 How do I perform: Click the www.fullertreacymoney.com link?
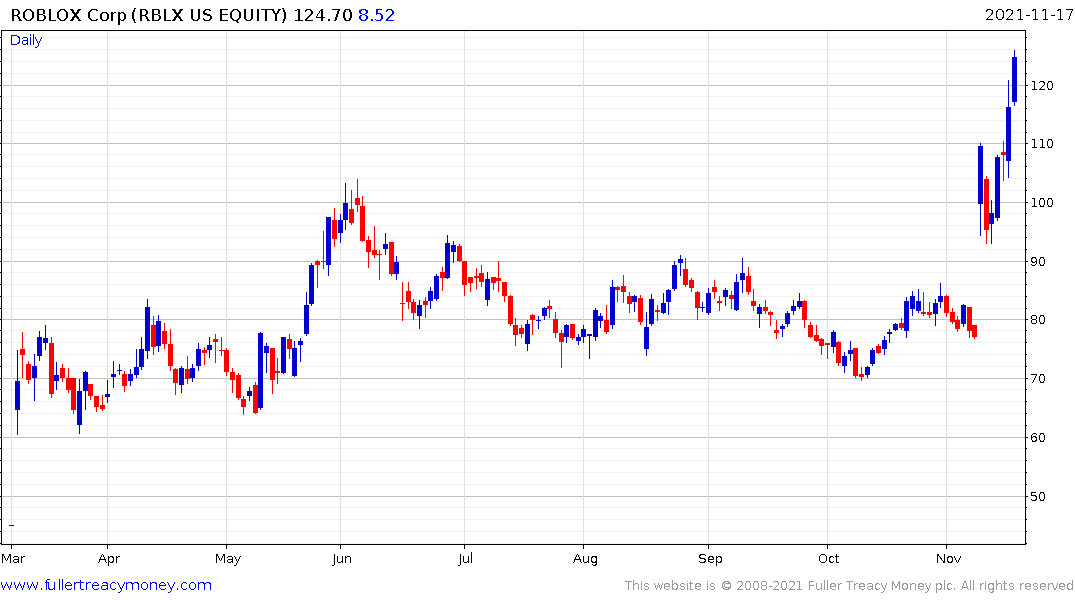(x=106, y=585)
